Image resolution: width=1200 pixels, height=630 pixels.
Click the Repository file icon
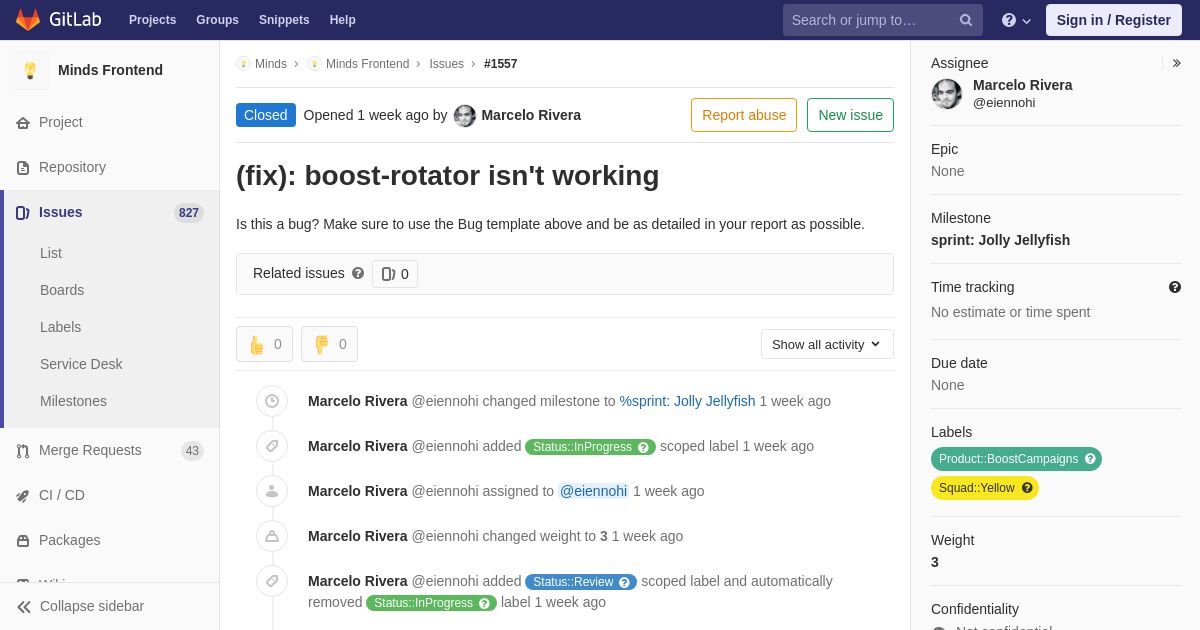point(23,167)
